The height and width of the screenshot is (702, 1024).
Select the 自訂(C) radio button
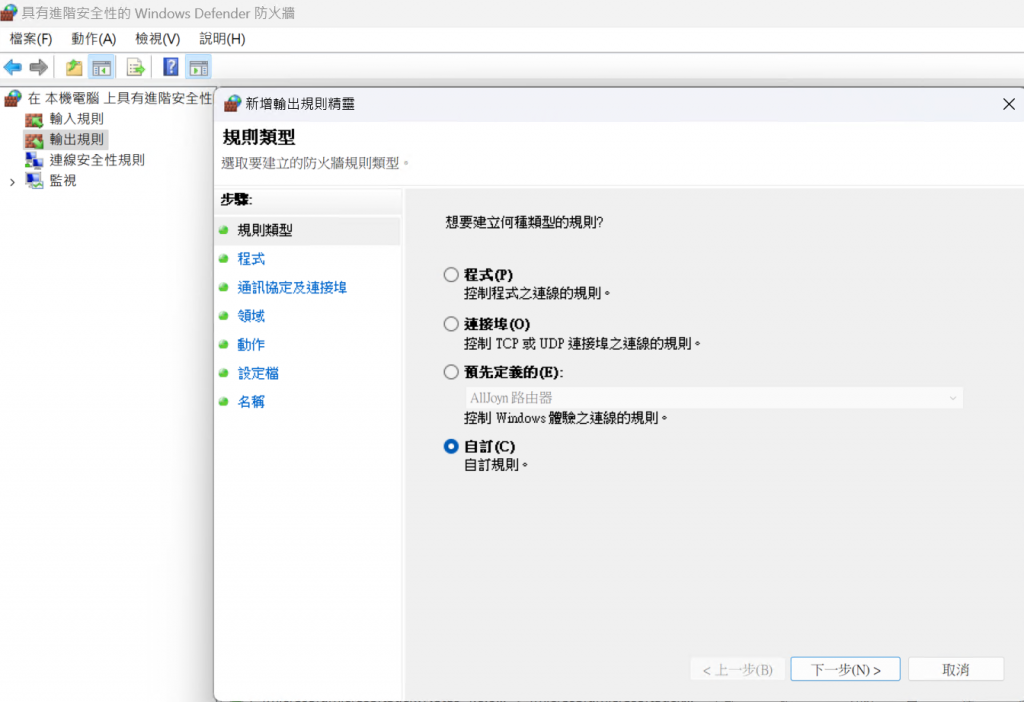(451, 447)
